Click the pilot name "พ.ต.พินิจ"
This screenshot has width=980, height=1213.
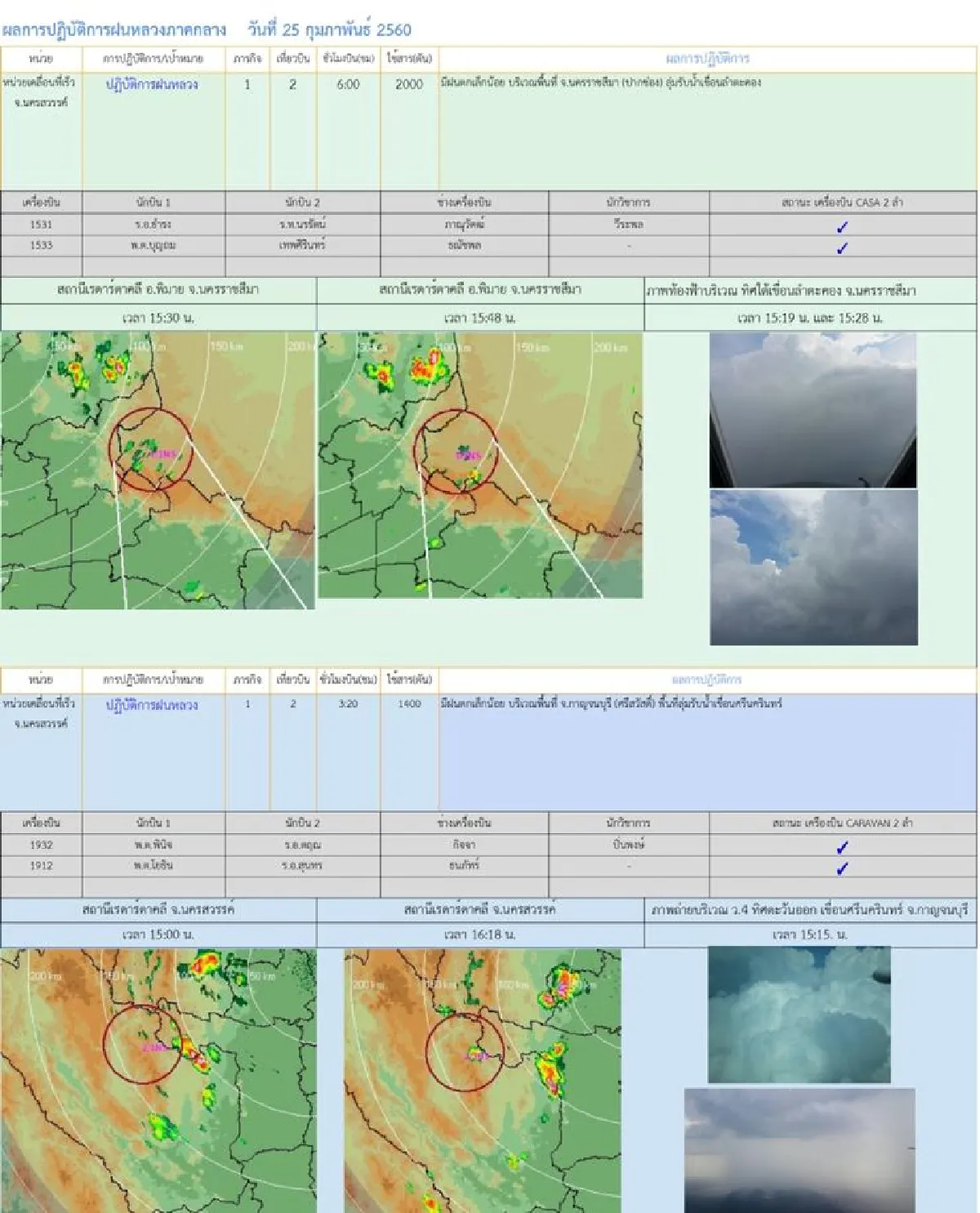(x=154, y=845)
